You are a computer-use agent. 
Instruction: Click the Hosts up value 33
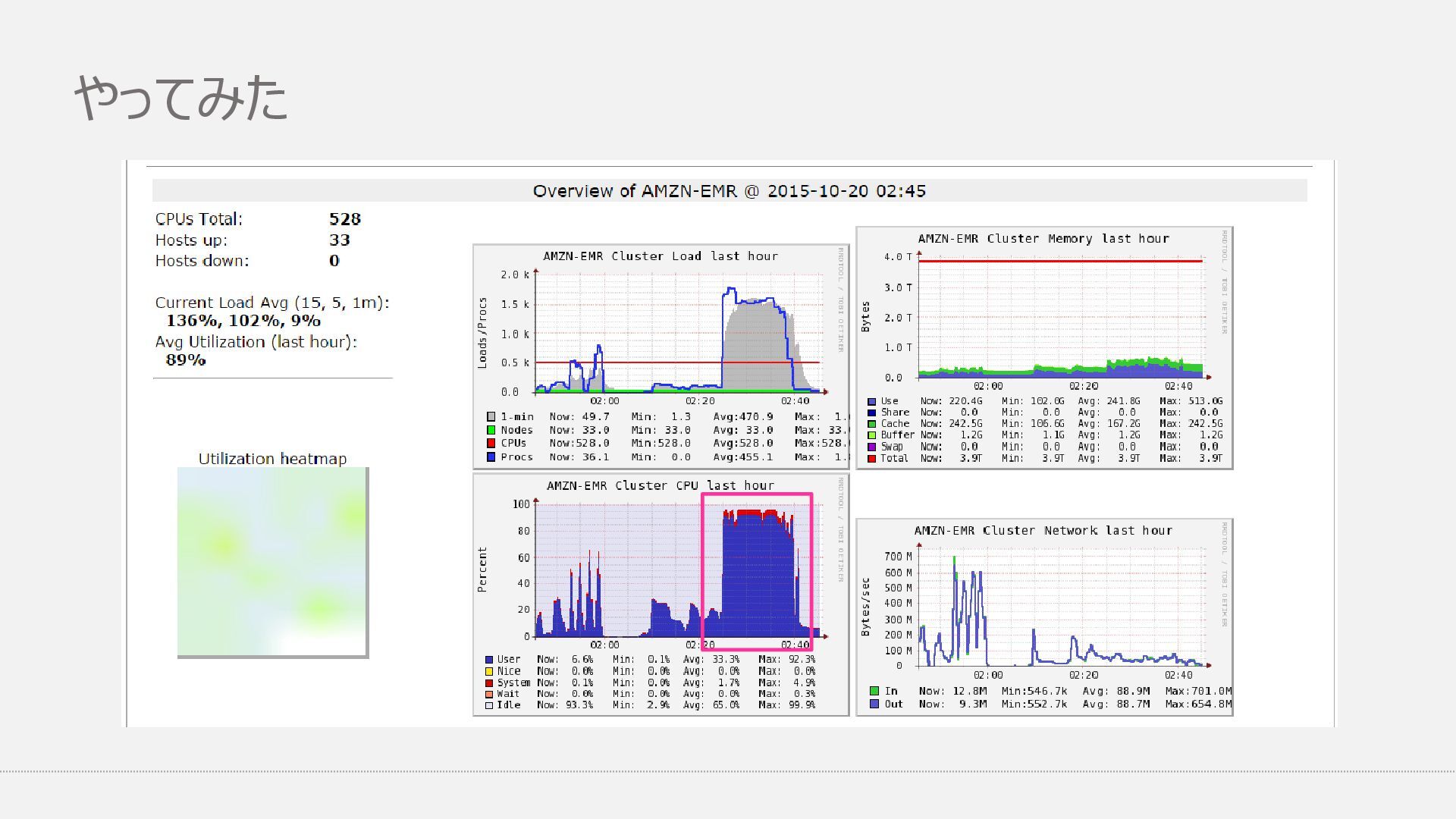point(339,240)
